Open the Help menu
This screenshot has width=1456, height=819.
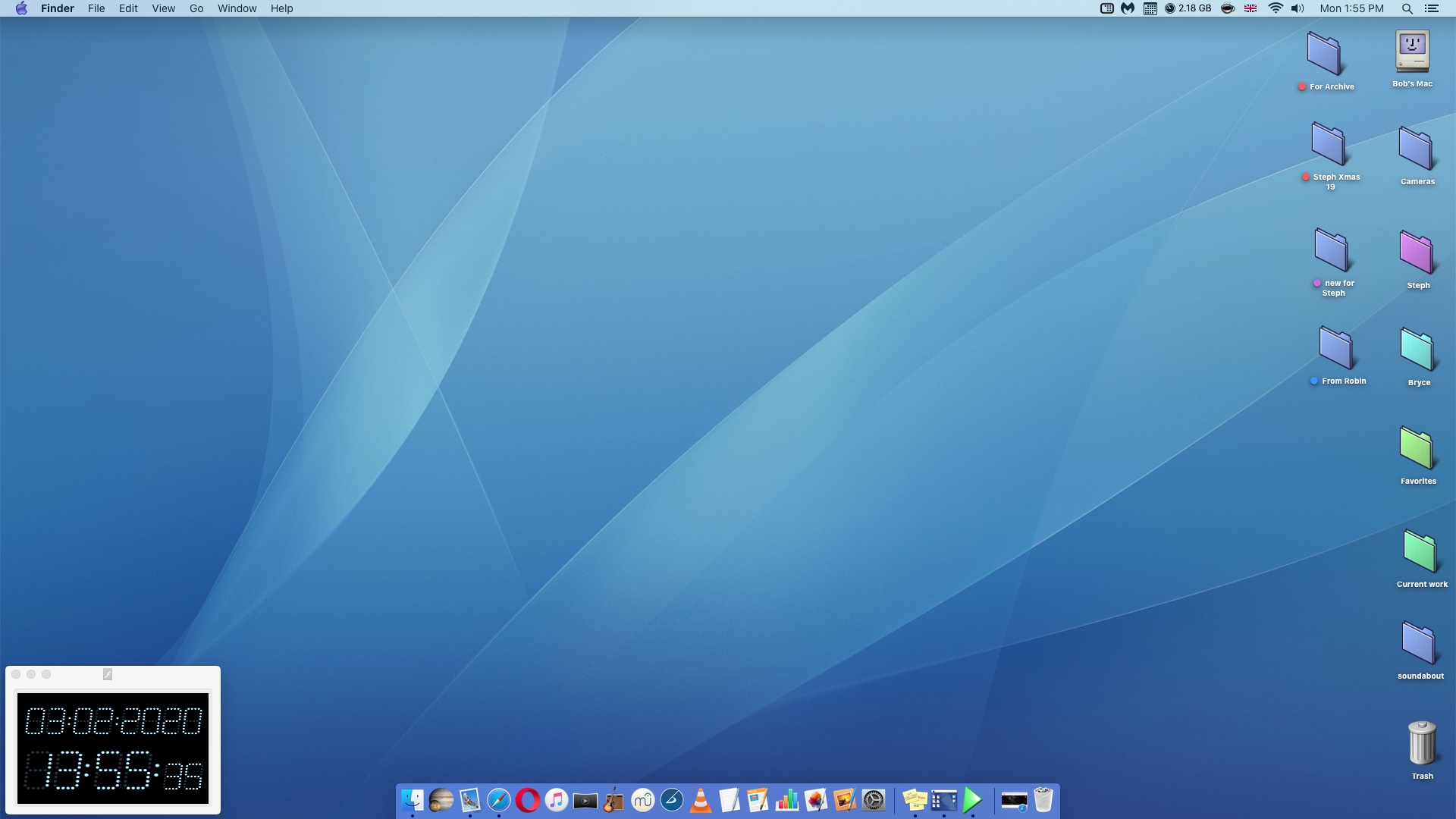point(282,8)
